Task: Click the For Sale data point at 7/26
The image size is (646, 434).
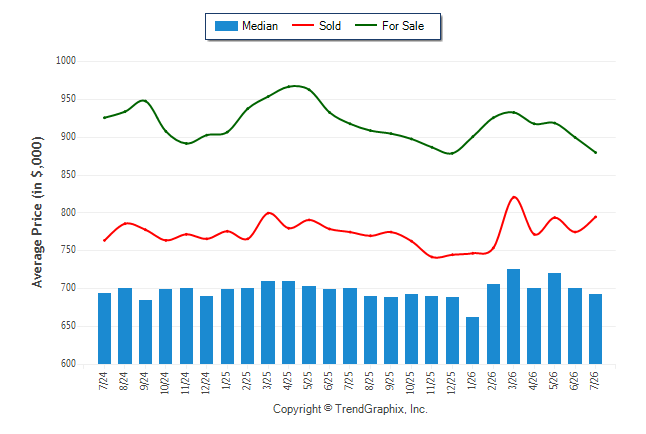Action: [x=595, y=152]
